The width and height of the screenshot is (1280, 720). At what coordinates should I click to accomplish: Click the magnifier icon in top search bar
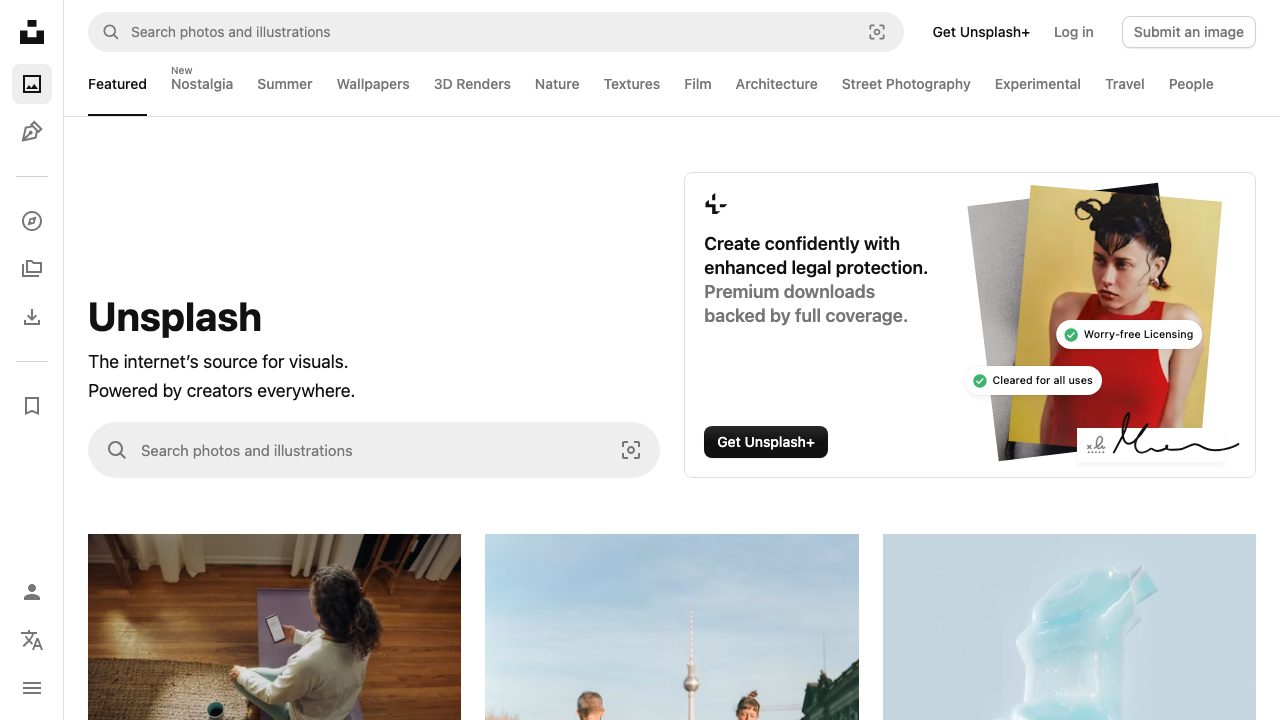111,32
